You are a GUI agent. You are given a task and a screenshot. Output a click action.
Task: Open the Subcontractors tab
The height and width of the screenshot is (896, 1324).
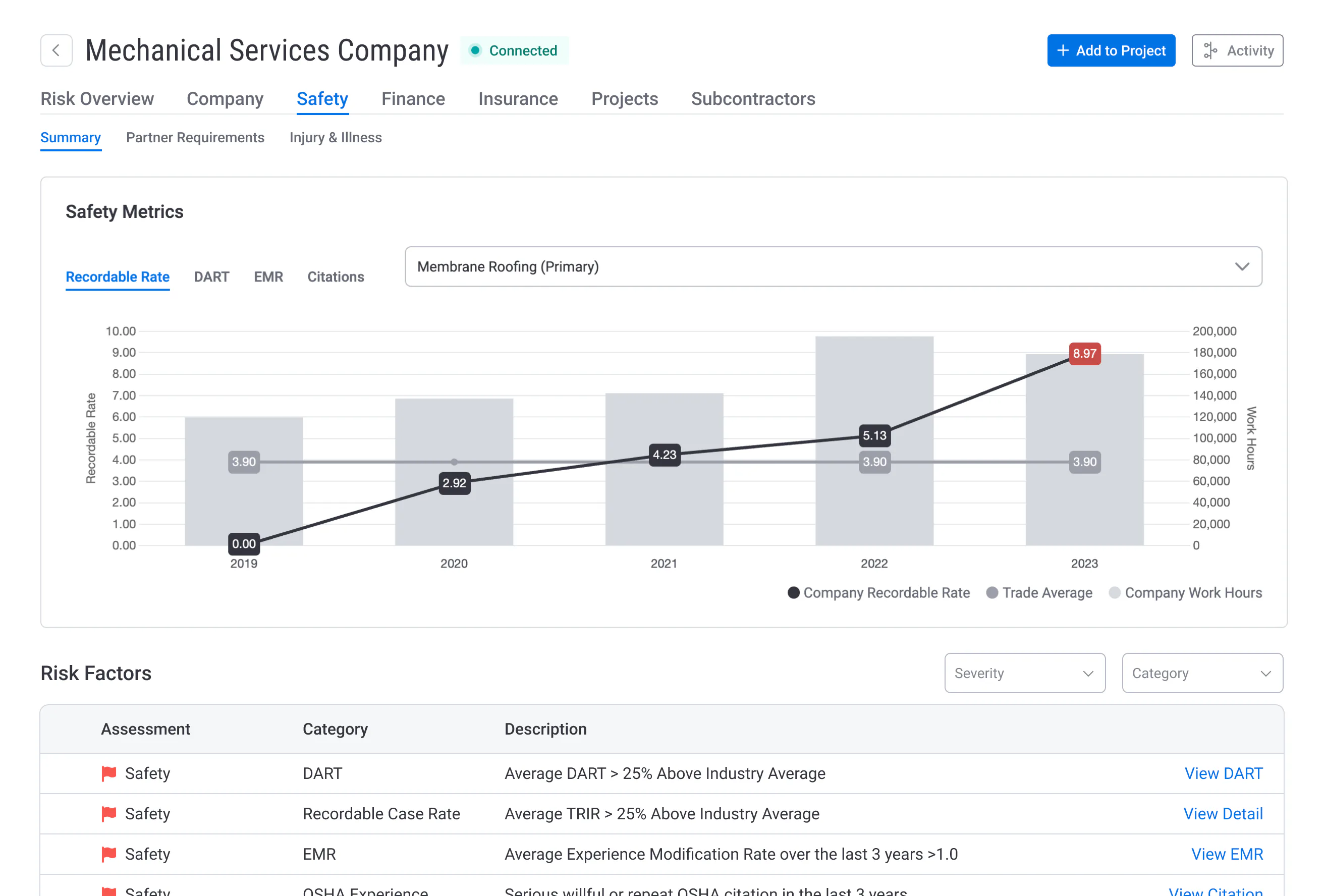[x=753, y=98]
